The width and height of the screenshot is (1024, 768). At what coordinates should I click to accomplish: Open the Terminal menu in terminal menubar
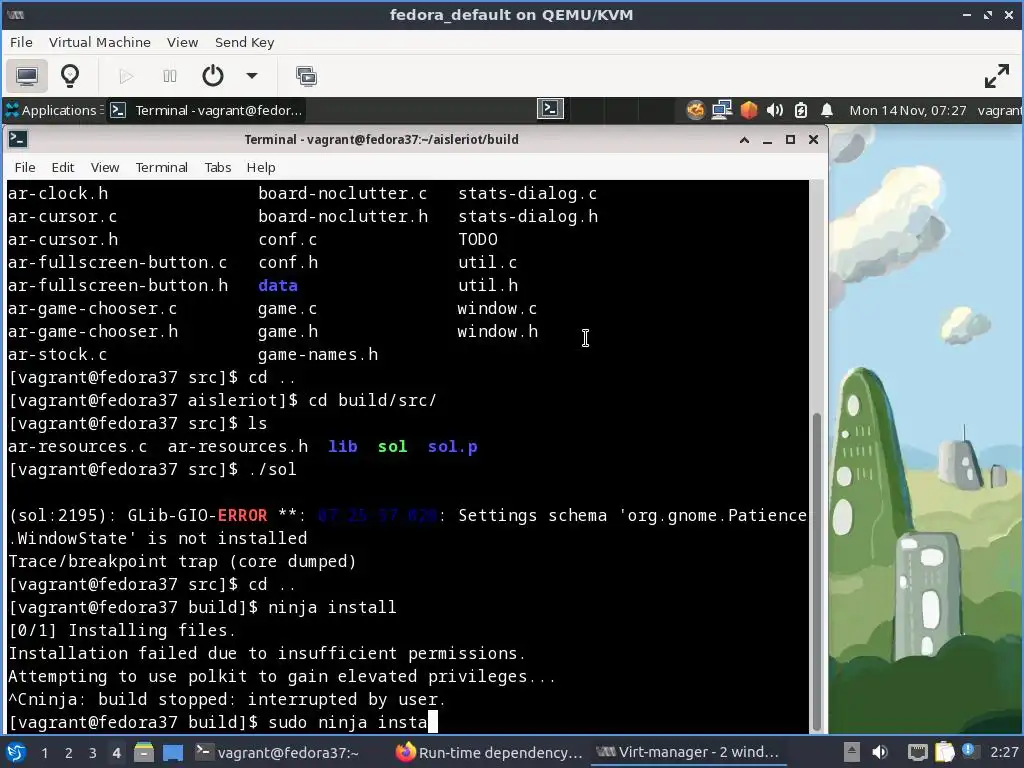tap(161, 168)
